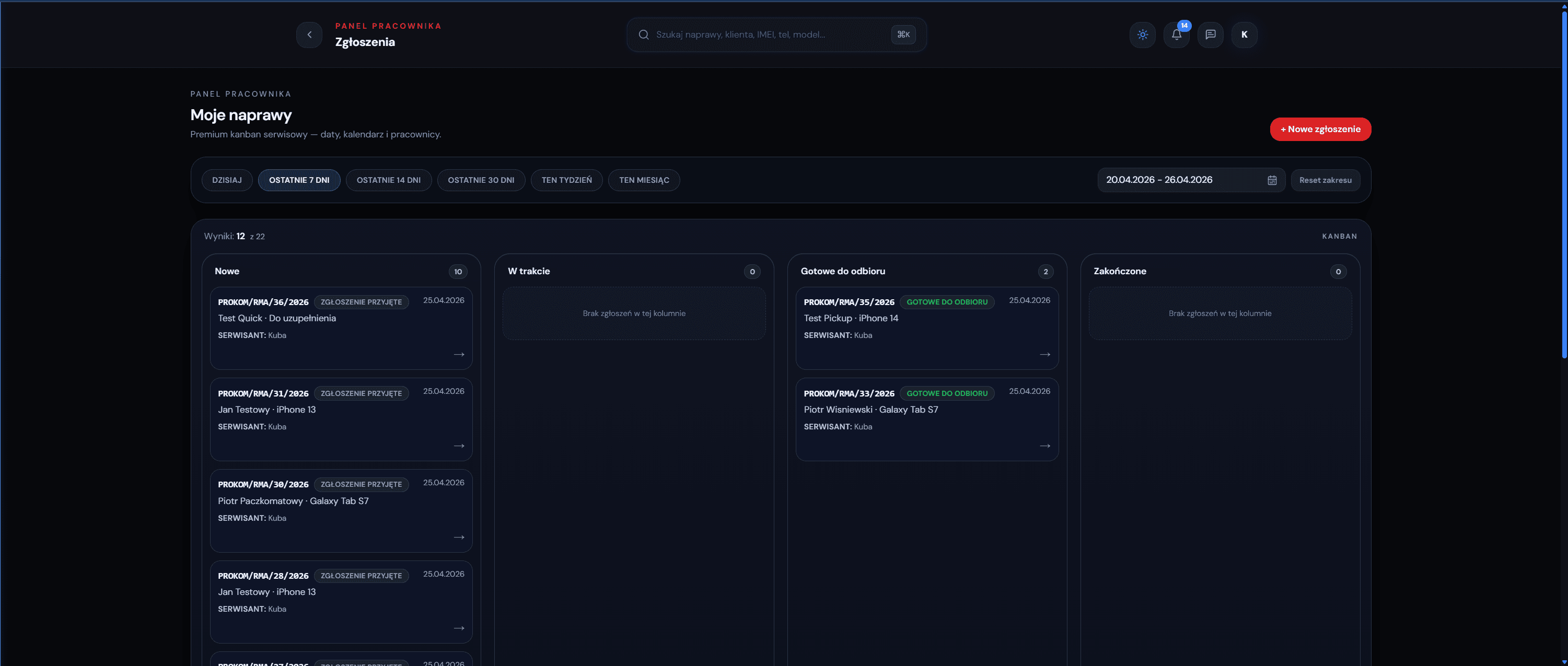
Task: Click the + Nowe zgłoszenie button
Action: [x=1320, y=129]
